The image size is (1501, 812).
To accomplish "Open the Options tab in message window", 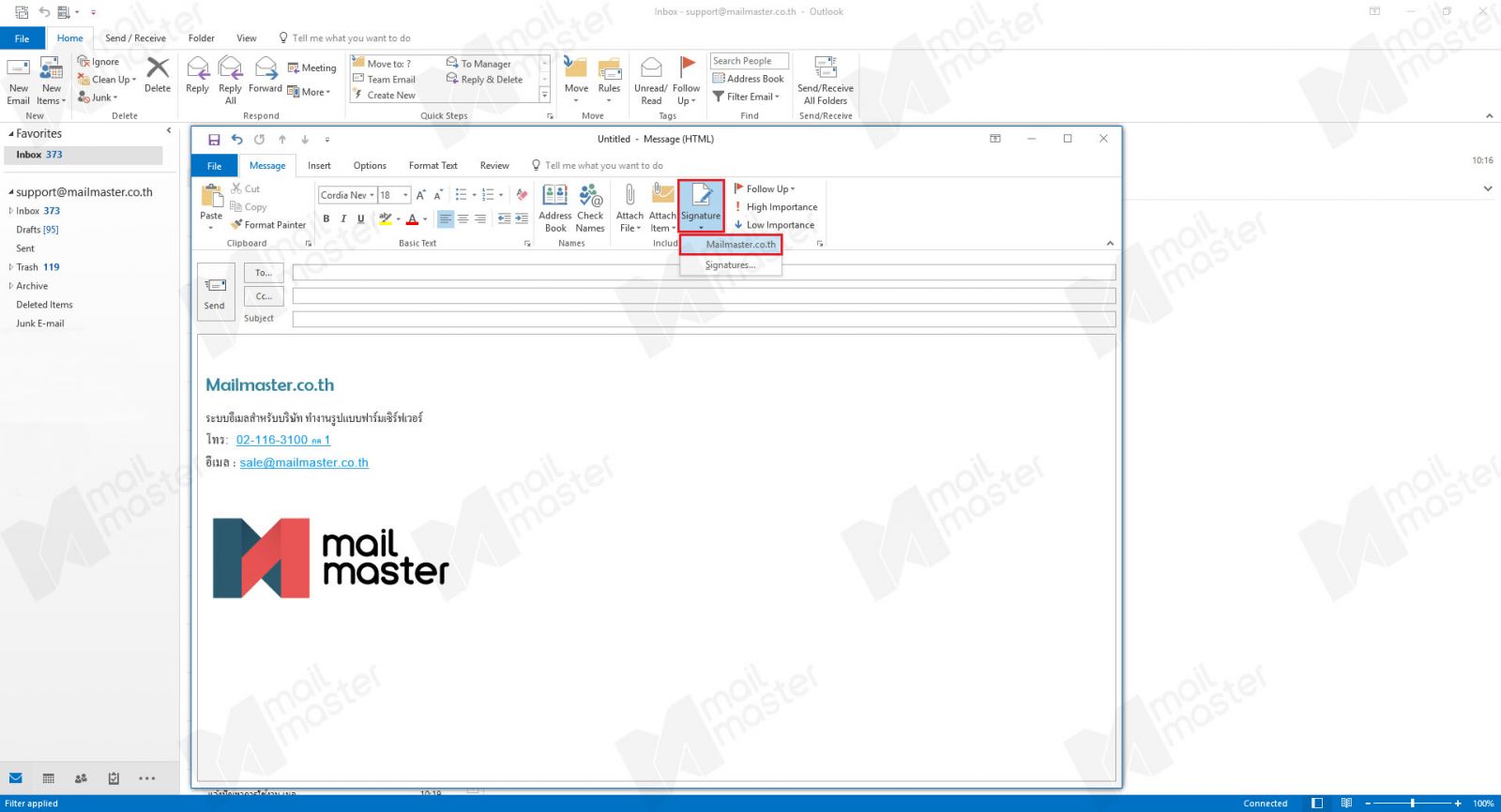I will [370, 166].
